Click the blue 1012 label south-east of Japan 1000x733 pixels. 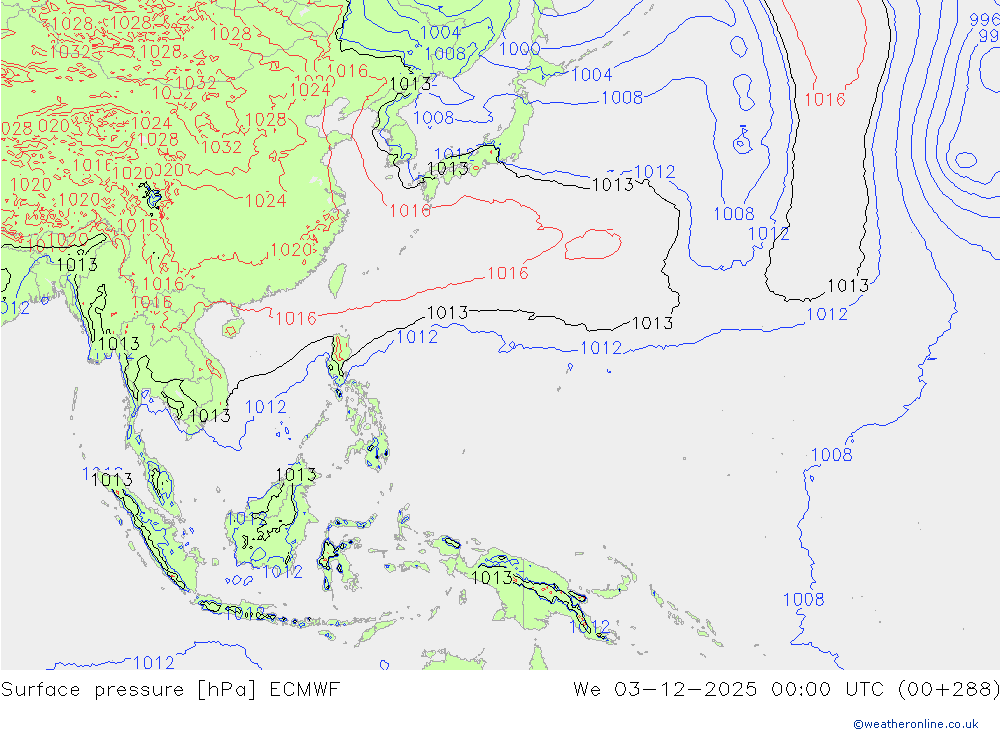[655, 172]
